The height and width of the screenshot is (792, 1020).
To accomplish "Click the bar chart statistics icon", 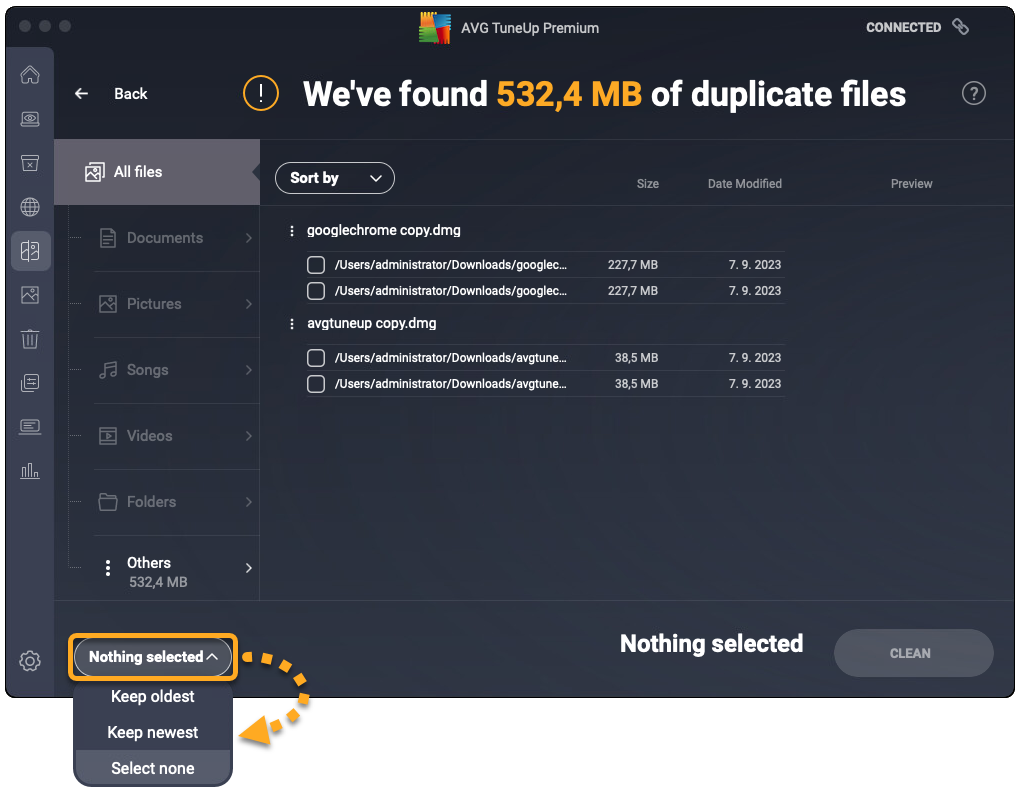I will [x=30, y=471].
